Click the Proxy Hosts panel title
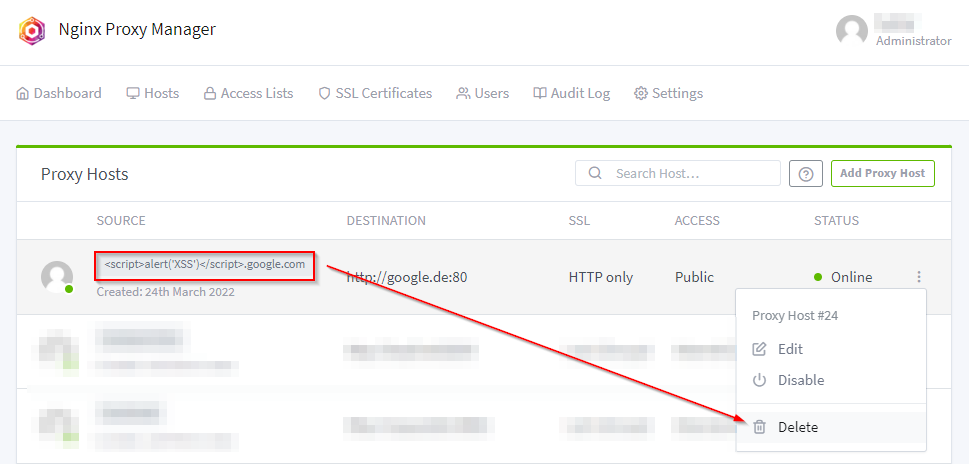 [85, 174]
